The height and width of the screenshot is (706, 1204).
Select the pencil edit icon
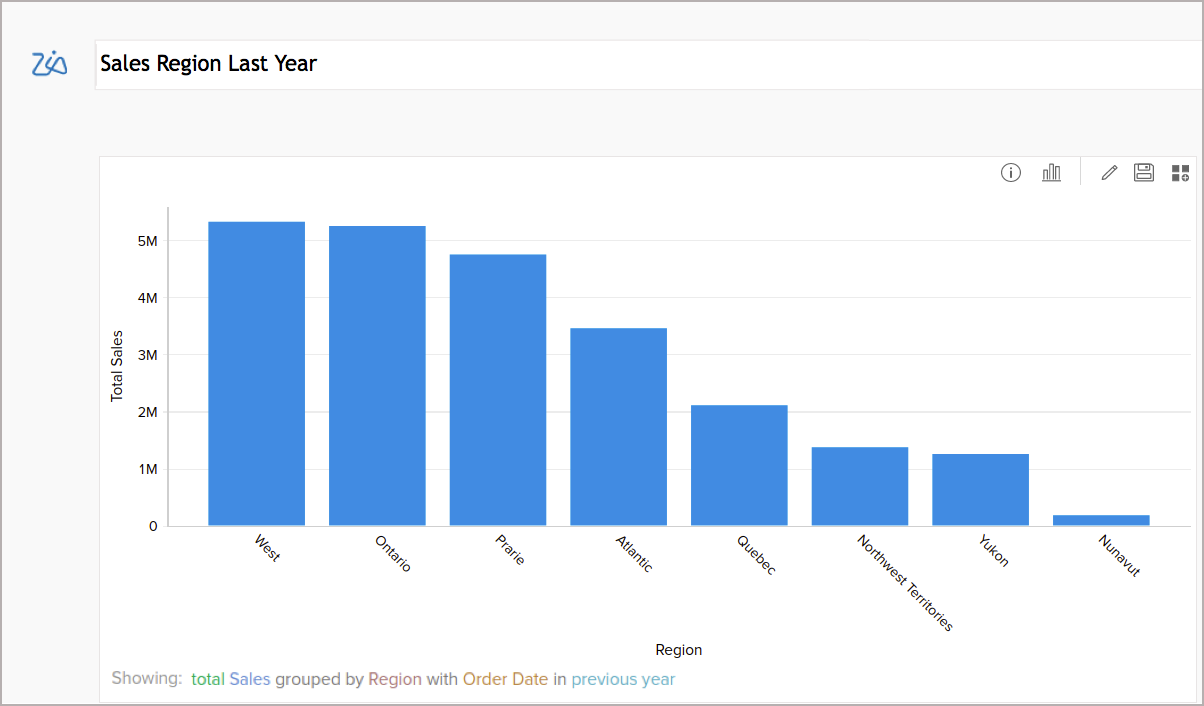1108,172
